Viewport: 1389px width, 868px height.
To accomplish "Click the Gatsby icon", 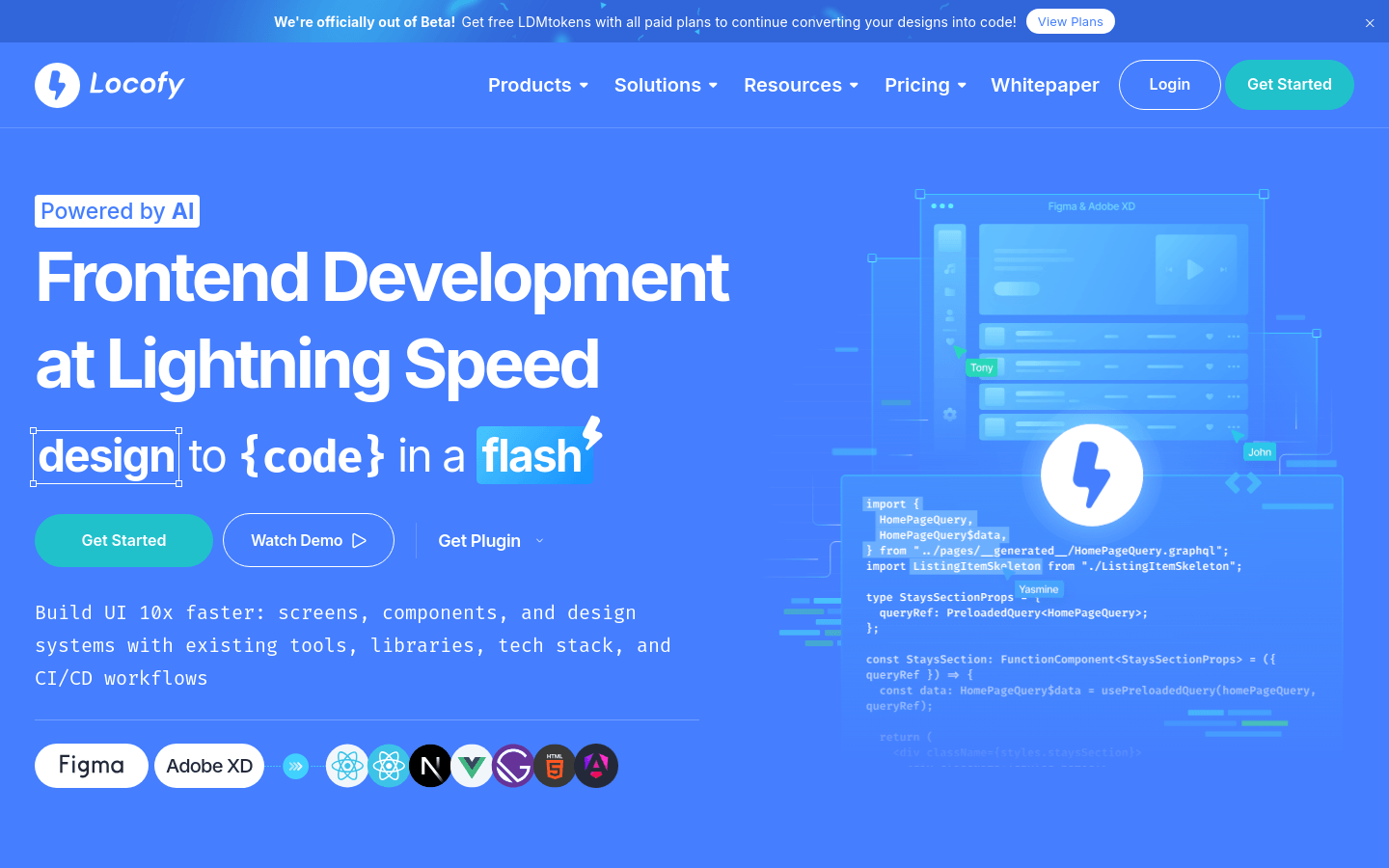I will 513,766.
